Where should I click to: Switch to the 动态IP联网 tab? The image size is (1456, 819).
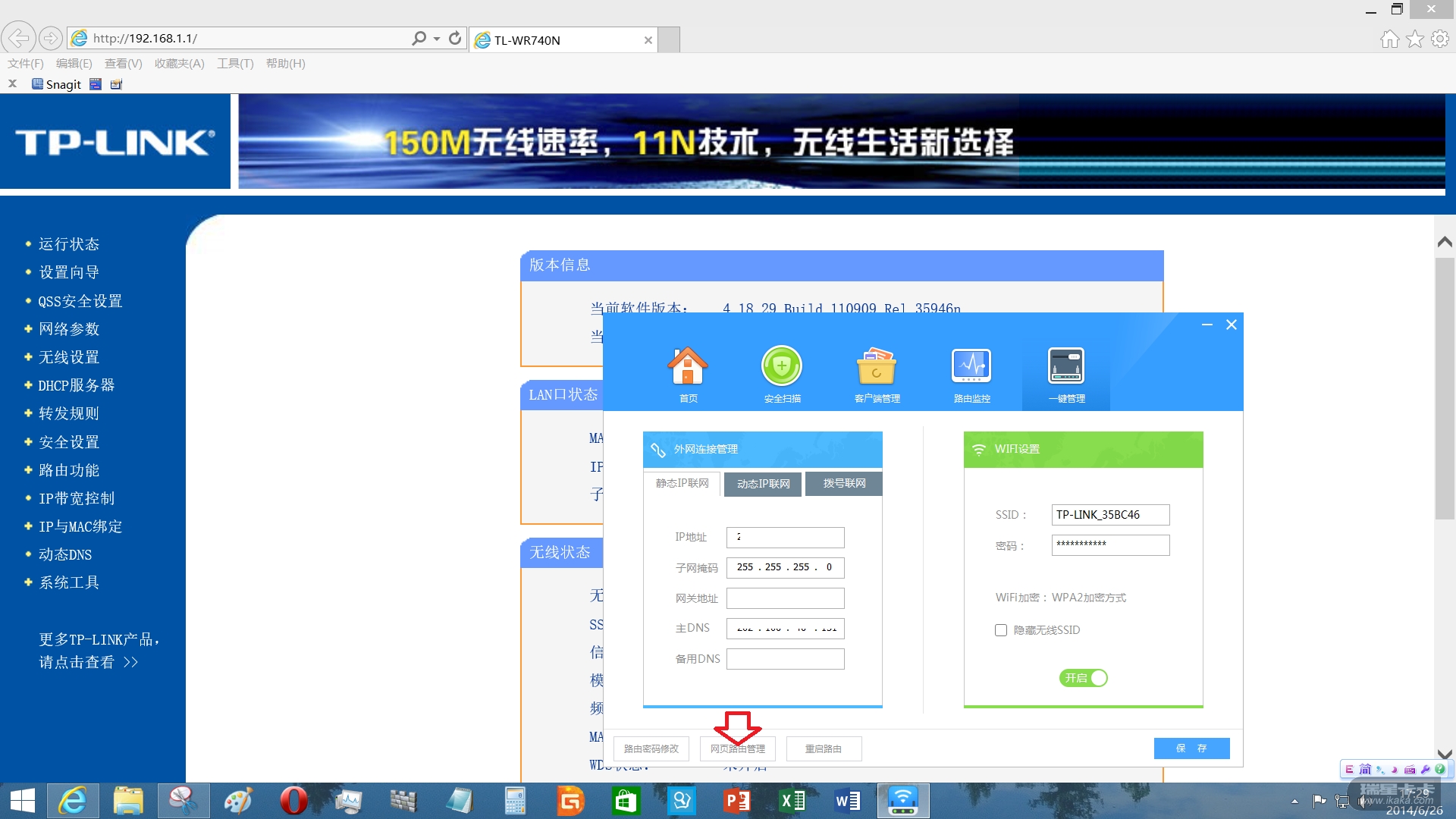coord(763,484)
